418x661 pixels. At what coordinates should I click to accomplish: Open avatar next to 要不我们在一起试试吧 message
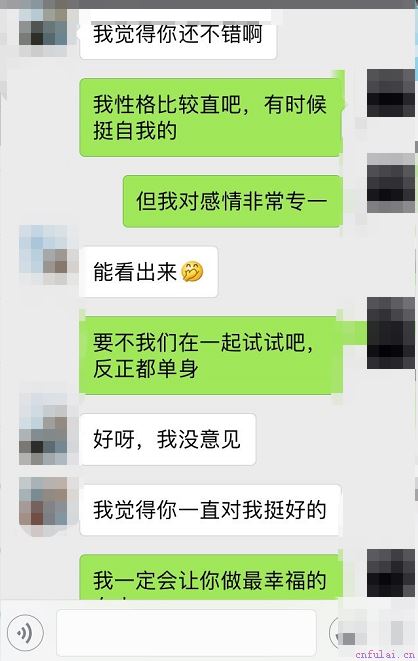(391, 333)
